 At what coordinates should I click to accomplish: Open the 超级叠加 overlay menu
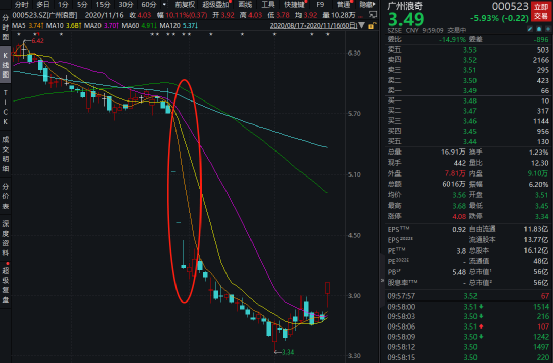(216, 5)
